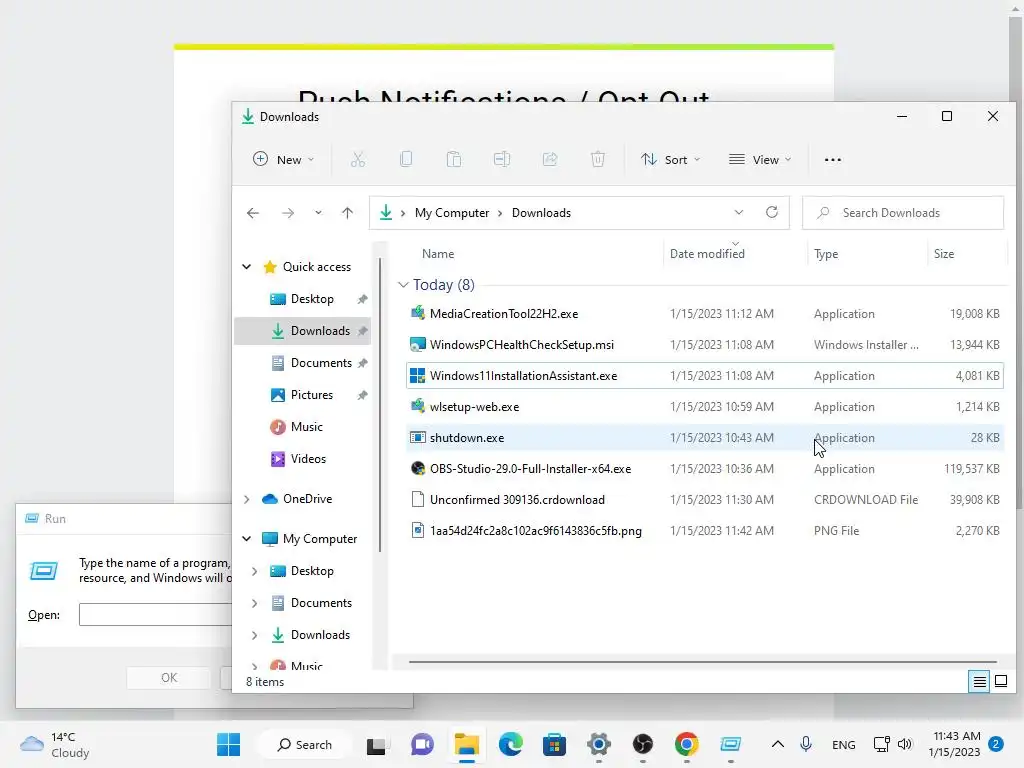This screenshot has height=768, width=1024.
Task: Collapse the My Computer tree node
Action: [247, 539]
